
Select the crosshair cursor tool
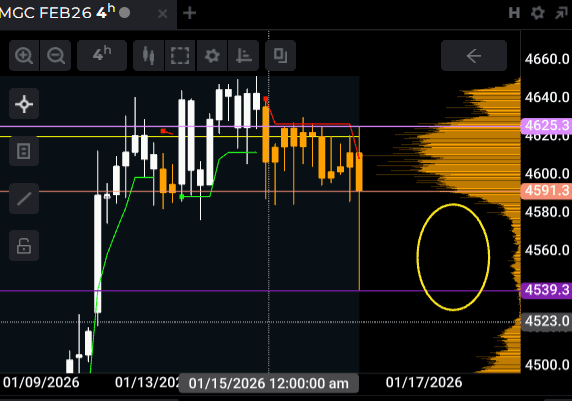click(24, 104)
